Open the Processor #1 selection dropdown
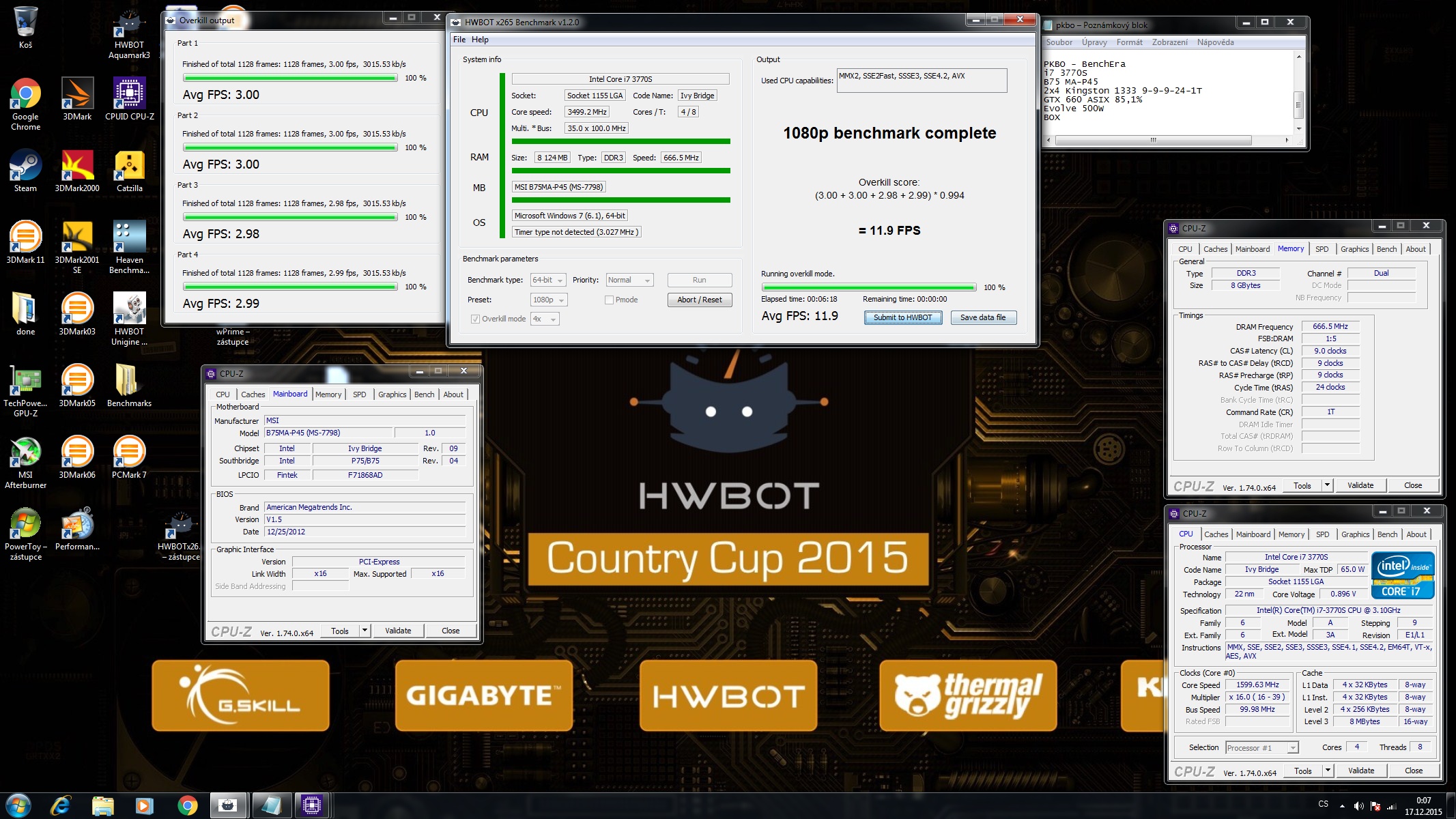 (x=1261, y=748)
